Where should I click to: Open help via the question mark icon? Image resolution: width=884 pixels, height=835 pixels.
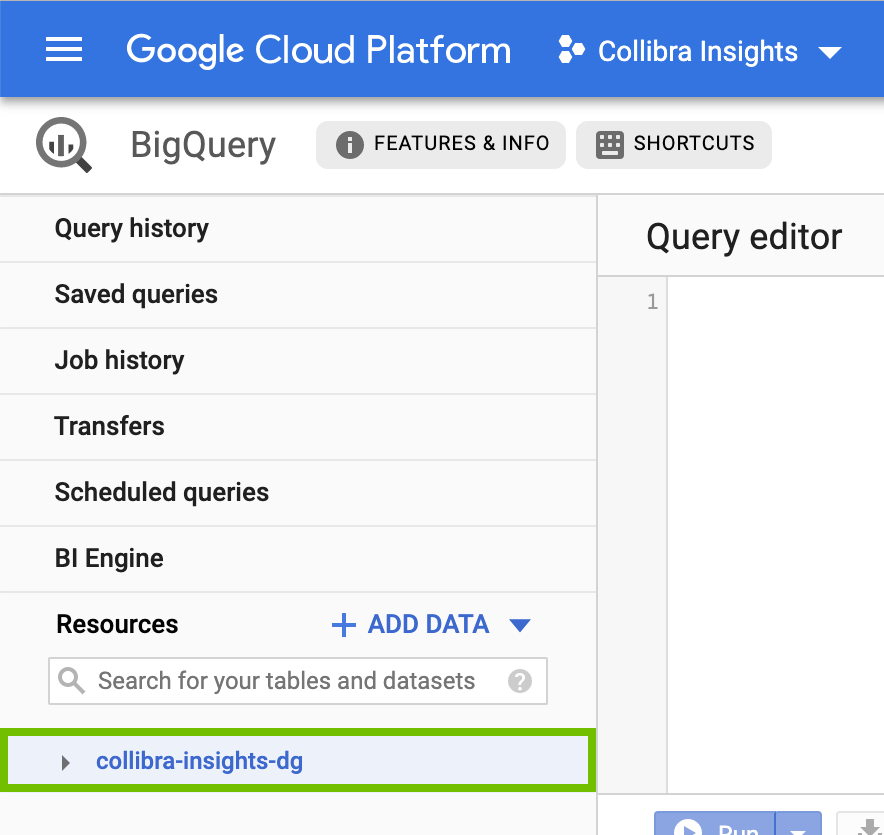(x=521, y=681)
